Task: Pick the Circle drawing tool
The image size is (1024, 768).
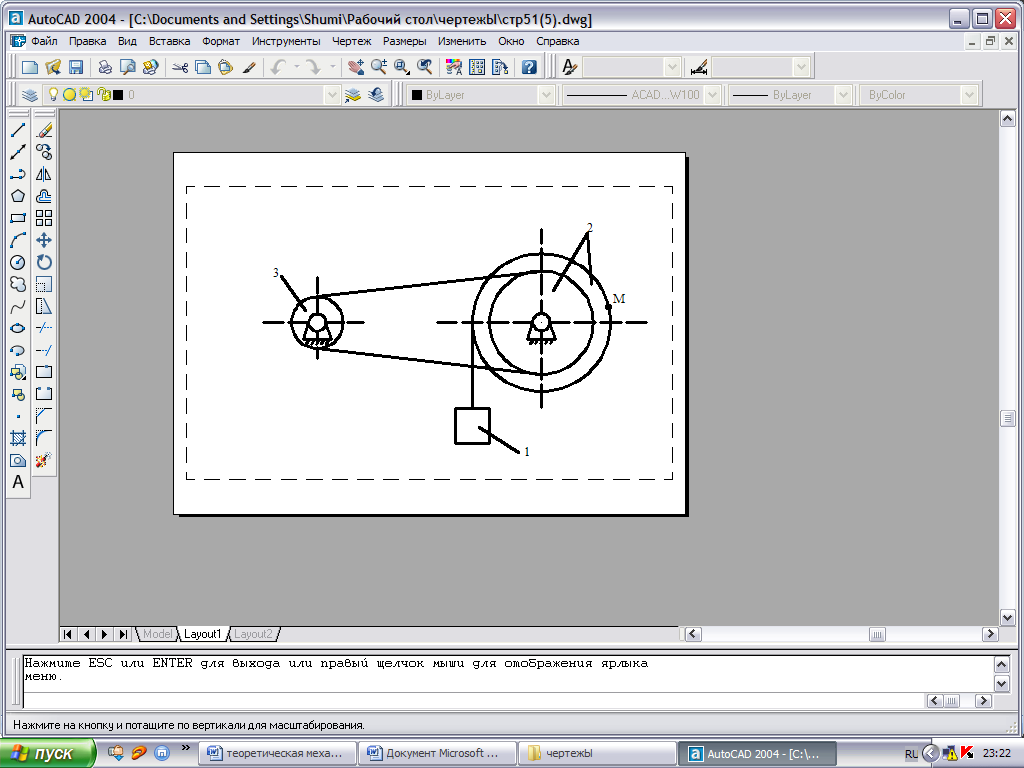Action: pyautogui.click(x=18, y=262)
